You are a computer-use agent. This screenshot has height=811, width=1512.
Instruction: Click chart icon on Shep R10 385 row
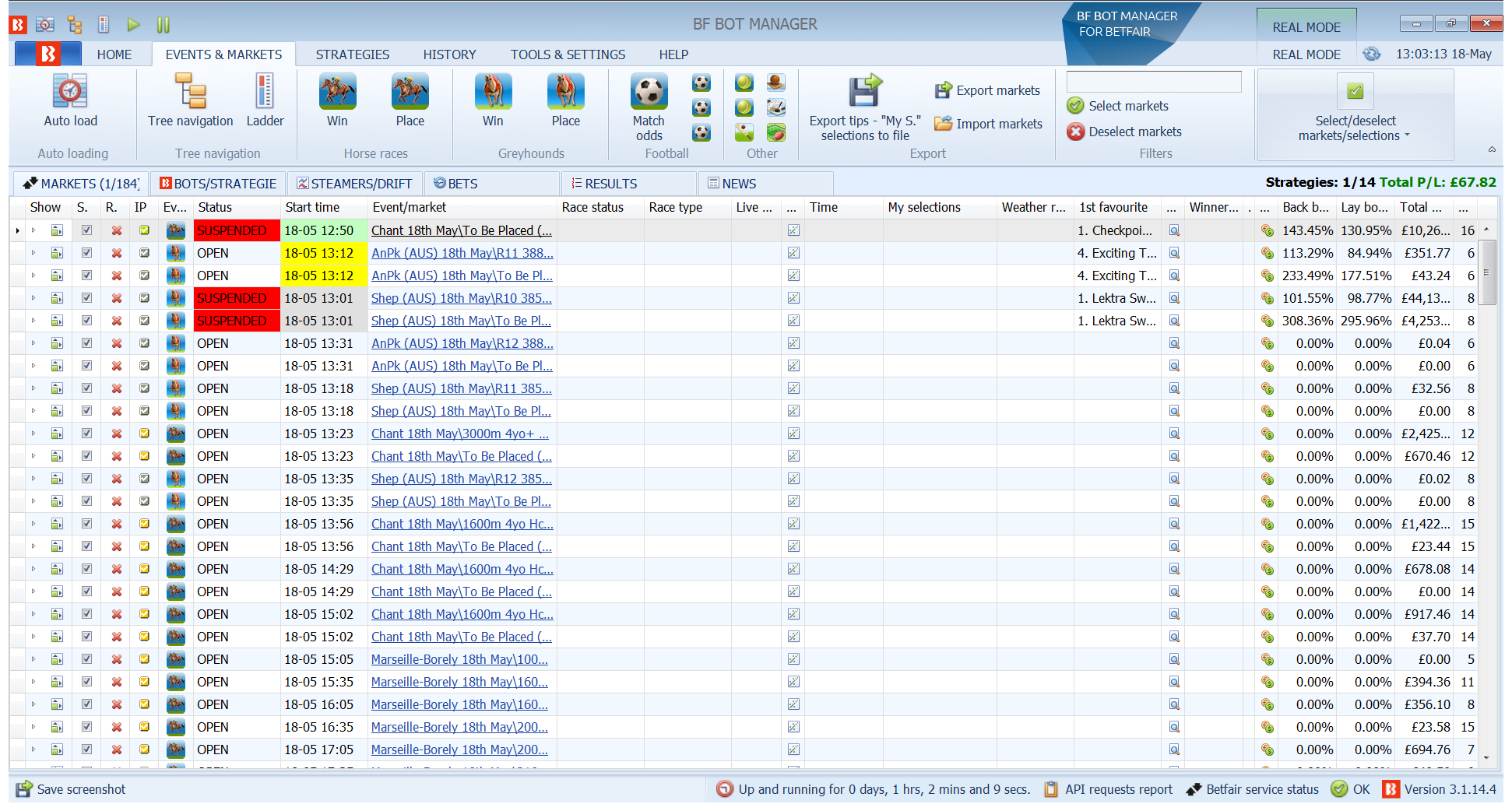click(793, 298)
